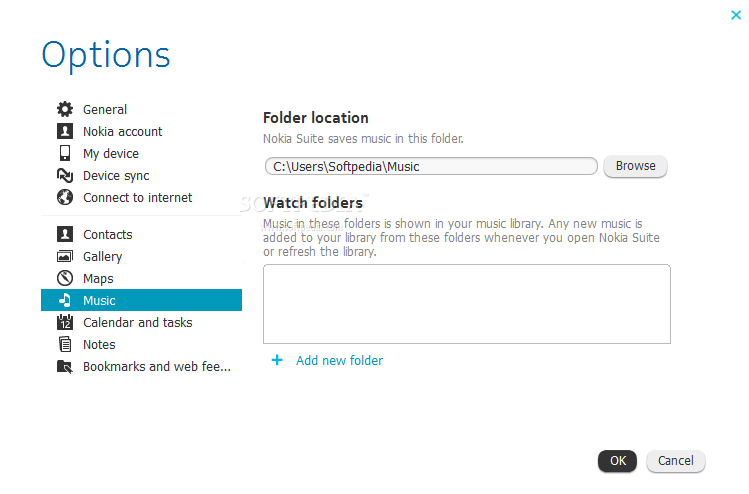Click the Add new folder link
This screenshot has height=494, width=749.
(340, 360)
